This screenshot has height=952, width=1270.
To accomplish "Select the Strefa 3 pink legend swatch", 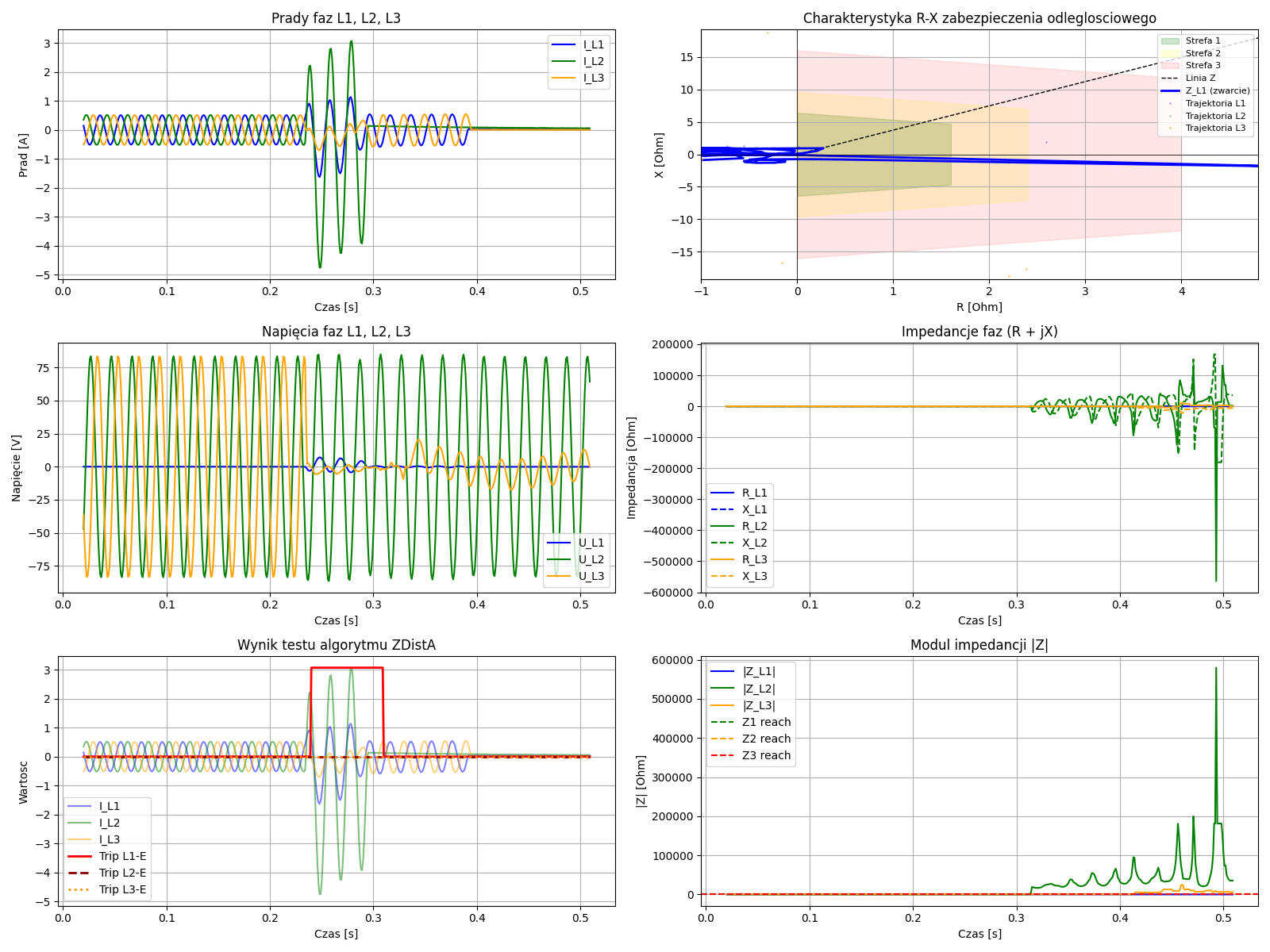I will tap(1169, 65).
